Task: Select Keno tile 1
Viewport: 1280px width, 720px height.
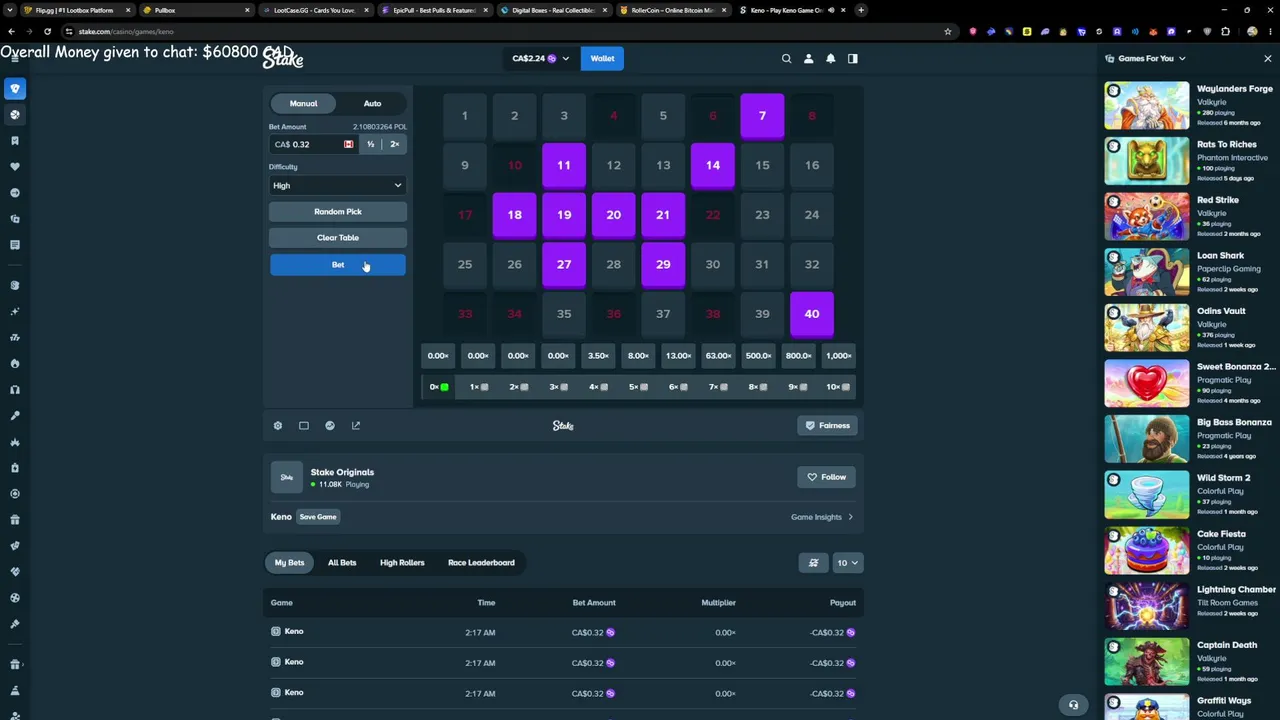Action: (x=465, y=116)
